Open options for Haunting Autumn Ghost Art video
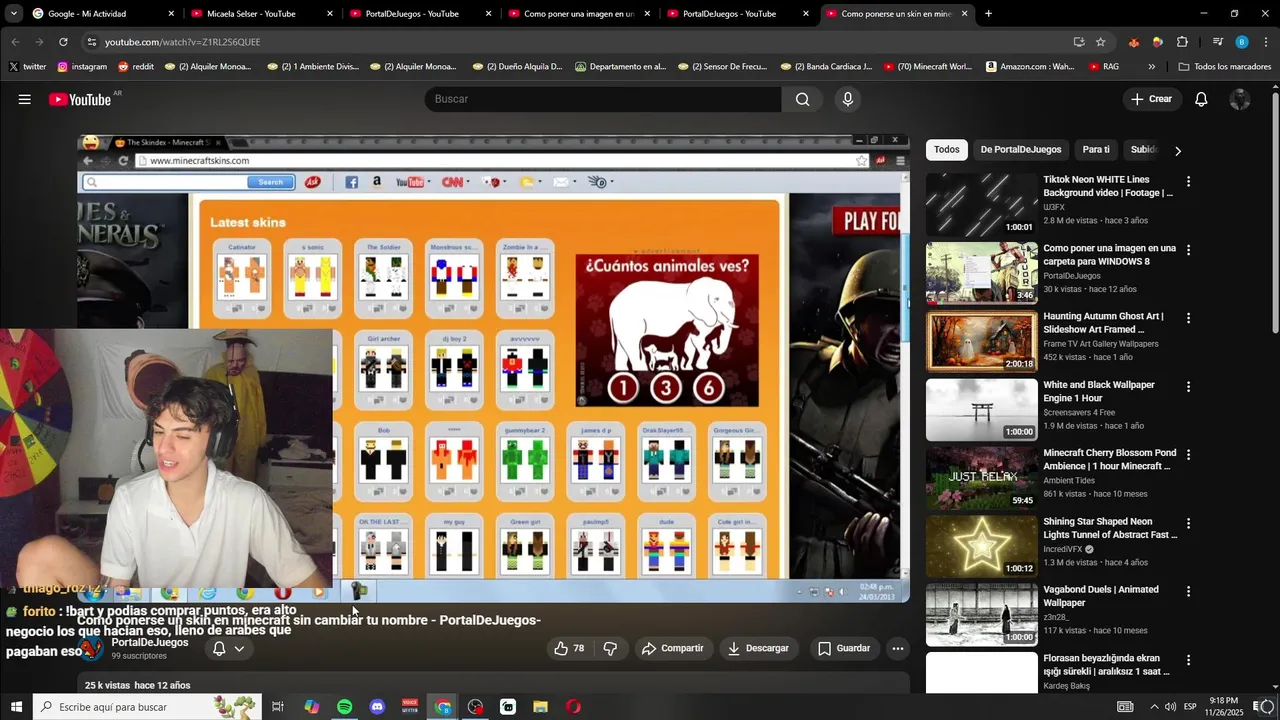The image size is (1280, 720). point(1188,318)
